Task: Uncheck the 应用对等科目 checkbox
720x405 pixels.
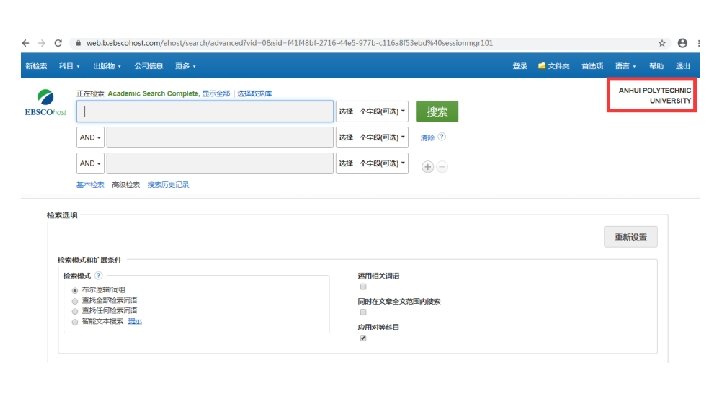Action: pos(363,338)
